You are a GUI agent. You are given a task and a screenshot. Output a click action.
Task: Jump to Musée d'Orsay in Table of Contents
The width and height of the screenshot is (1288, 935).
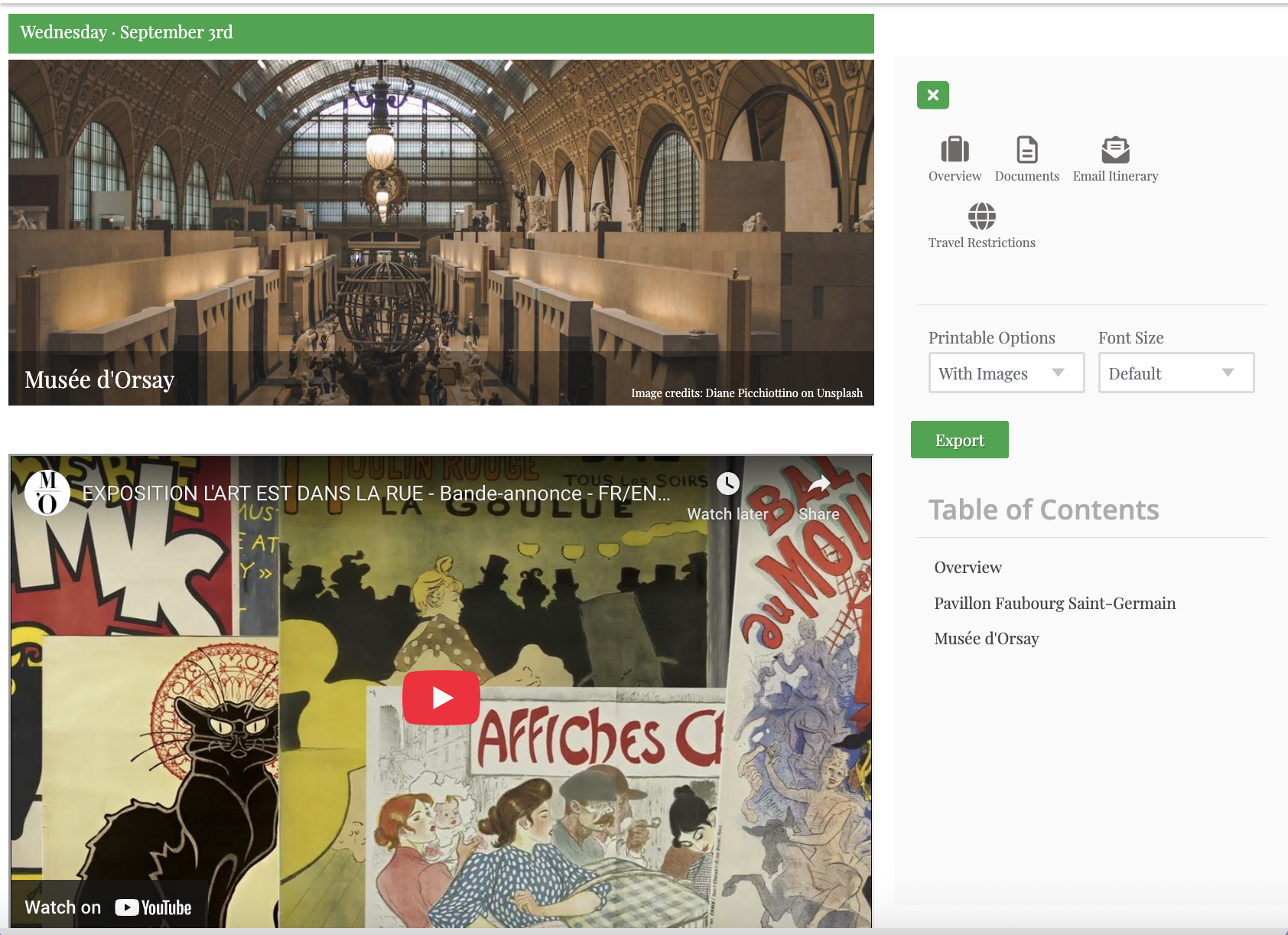986,638
